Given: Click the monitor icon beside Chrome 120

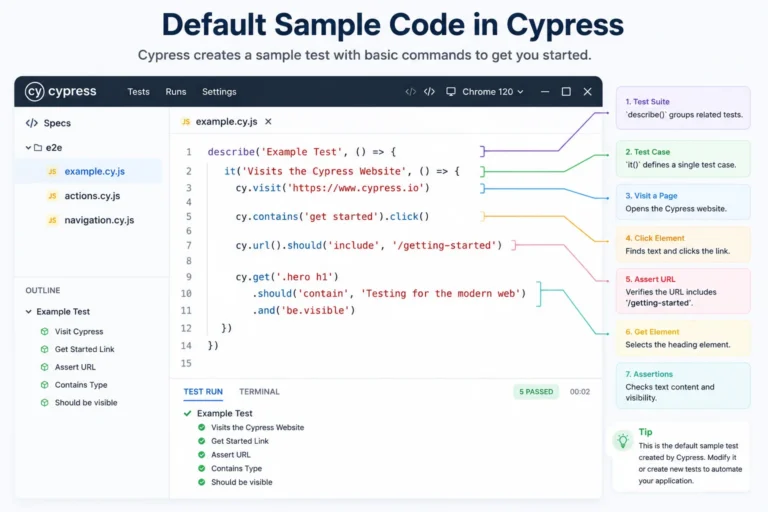Looking at the screenshot, I should (451, 92).
